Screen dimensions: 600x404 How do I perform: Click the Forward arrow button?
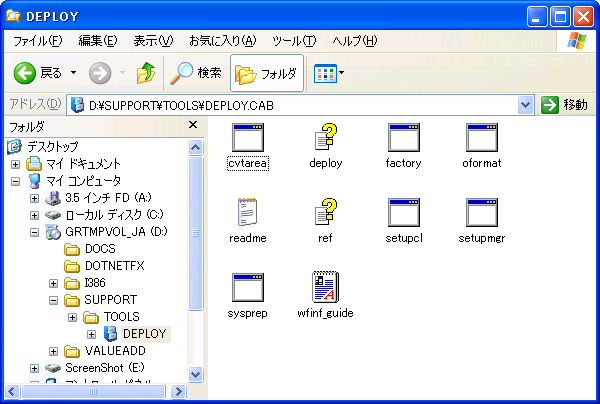pos(100,73)
